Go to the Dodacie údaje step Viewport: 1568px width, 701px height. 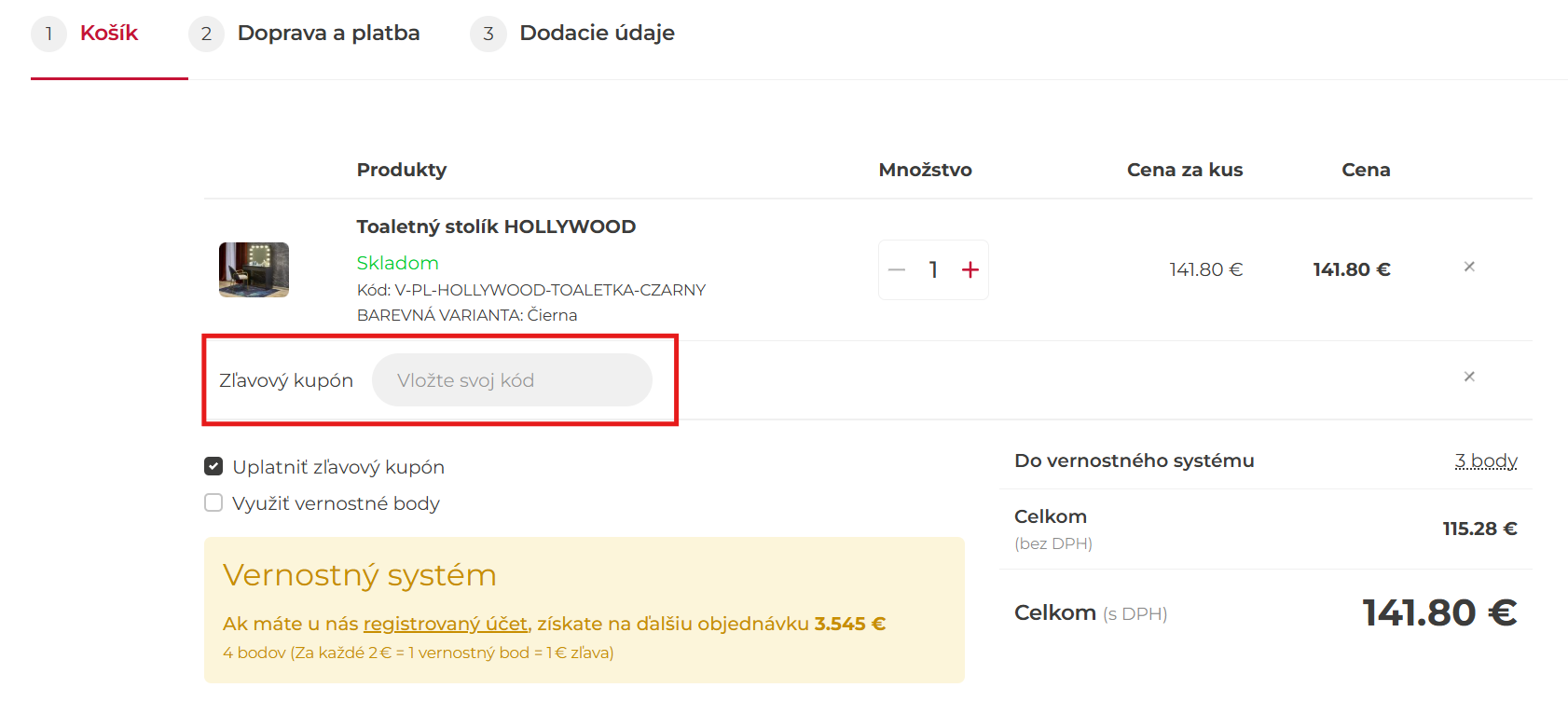[x=597, y=33]
